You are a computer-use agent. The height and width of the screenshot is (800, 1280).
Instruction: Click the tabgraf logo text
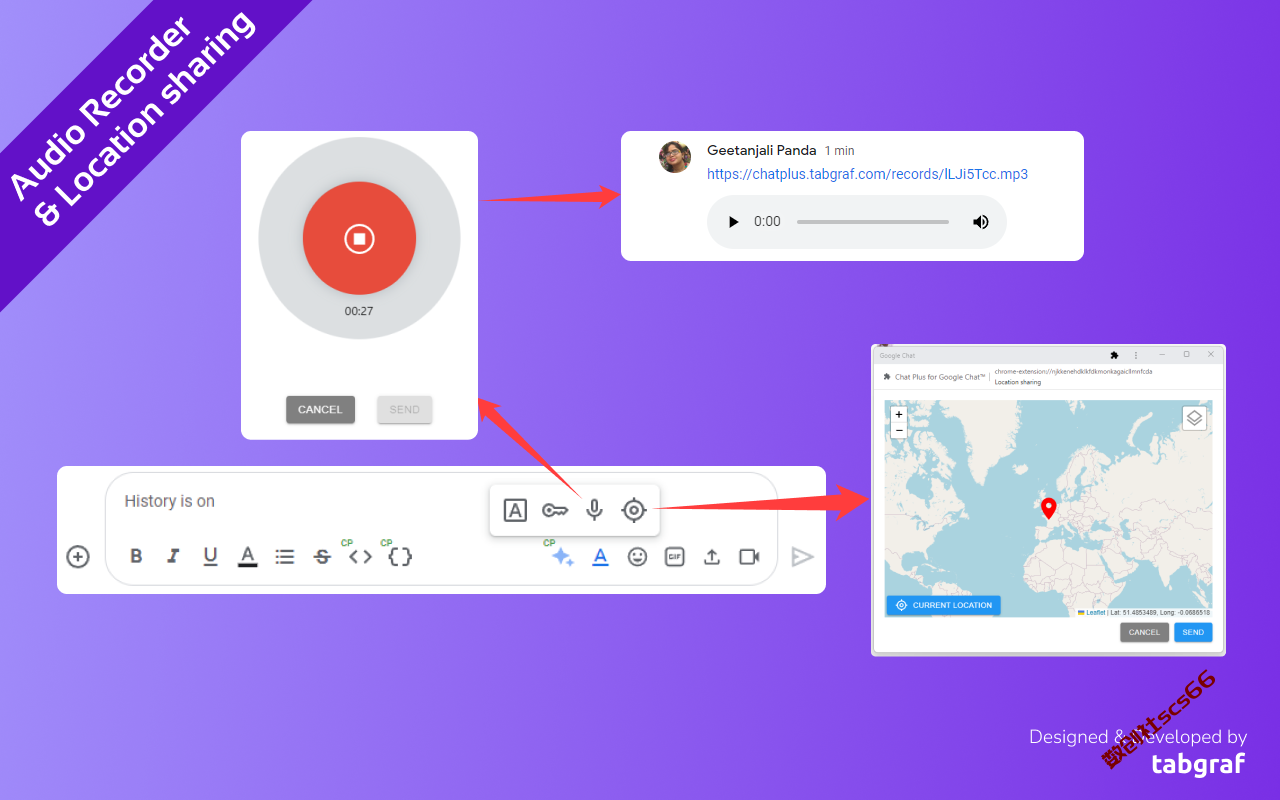click(x=1199, y=764)
